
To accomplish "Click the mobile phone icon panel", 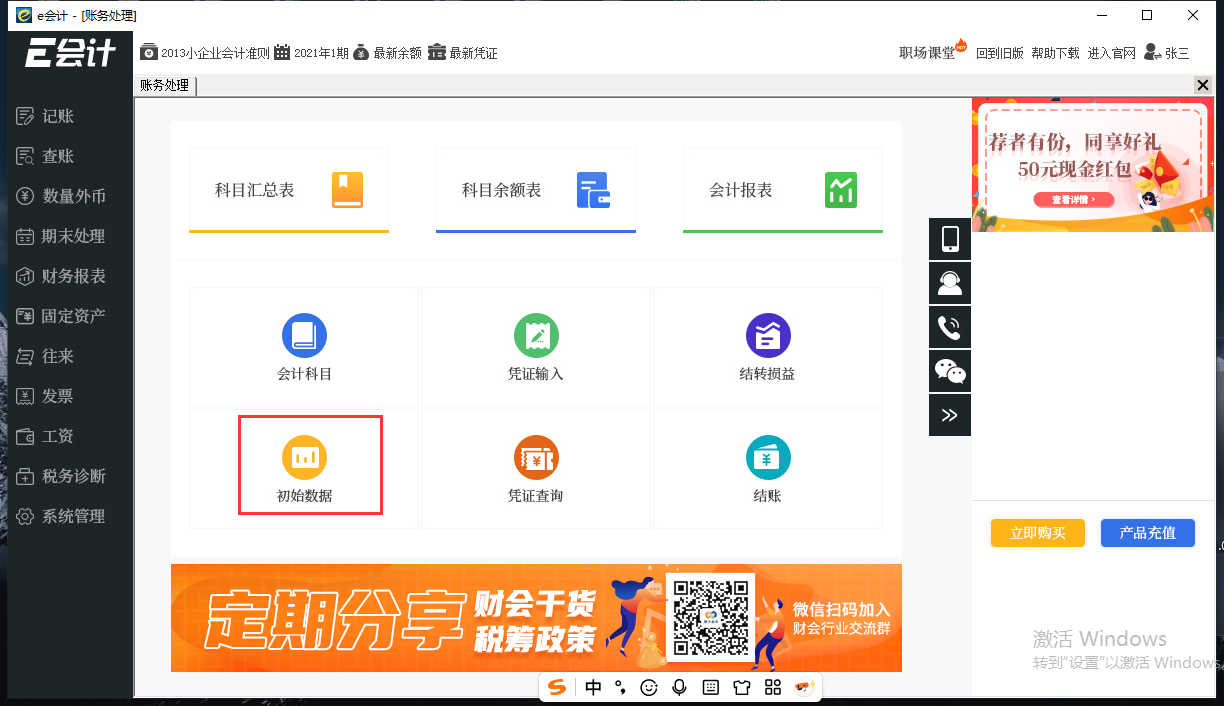I will tap(949, 239).
